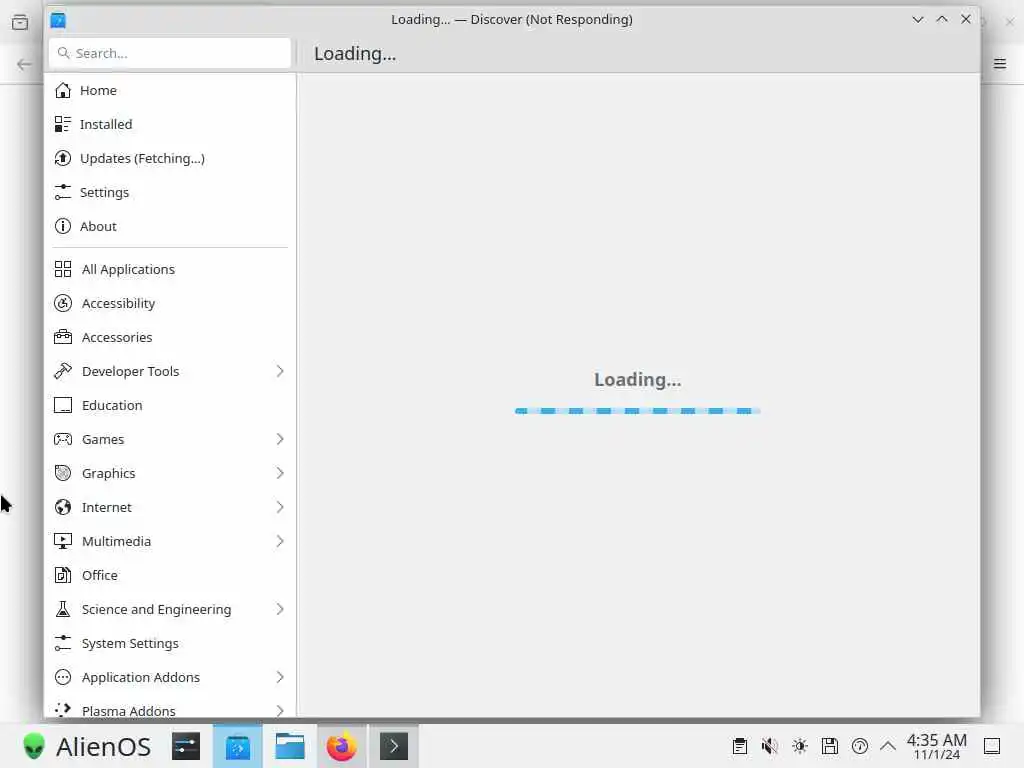
Task: Click the loading progress bar
Action: pyautogui.click(x=637, y=411)
